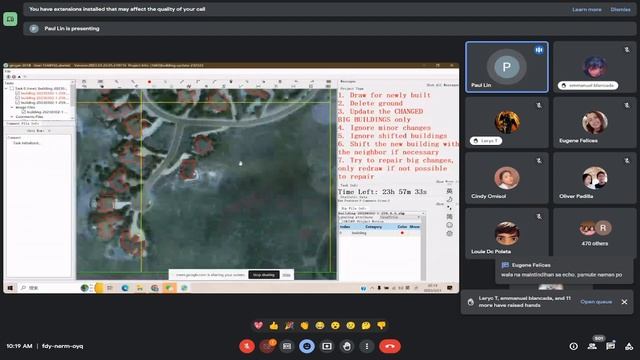The width and height of the screenshot is (640, 360).
Task: Click red dot tool in shared app toolbar
Action: click(x=149, y=82)
